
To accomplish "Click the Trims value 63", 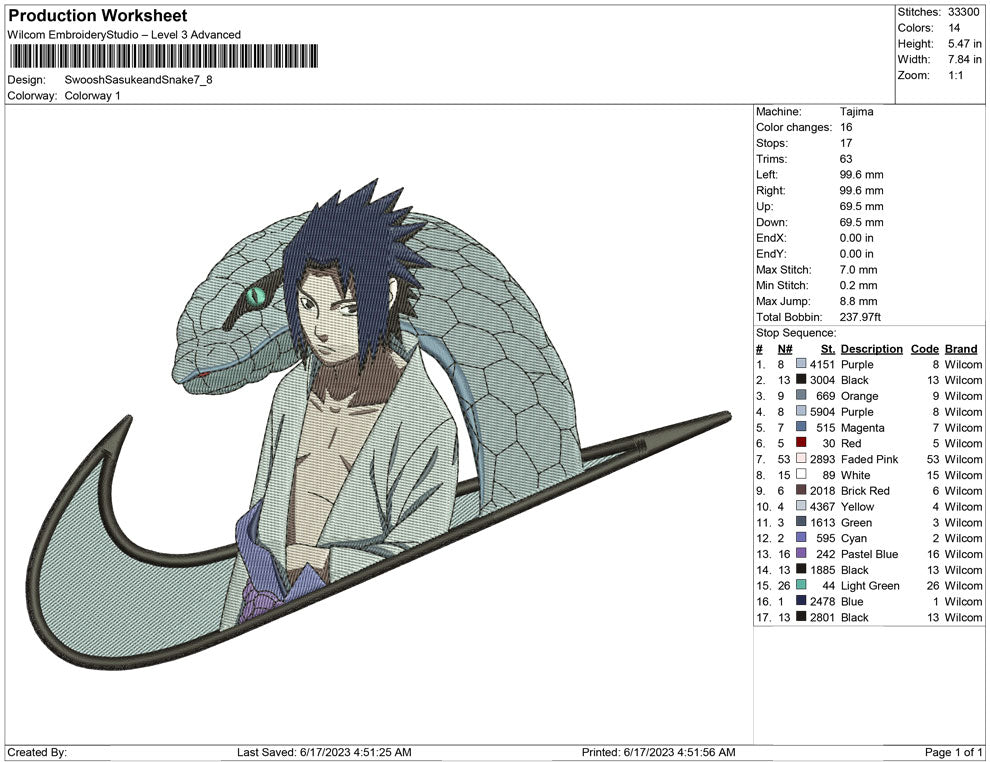I will (x=846, y=158).
